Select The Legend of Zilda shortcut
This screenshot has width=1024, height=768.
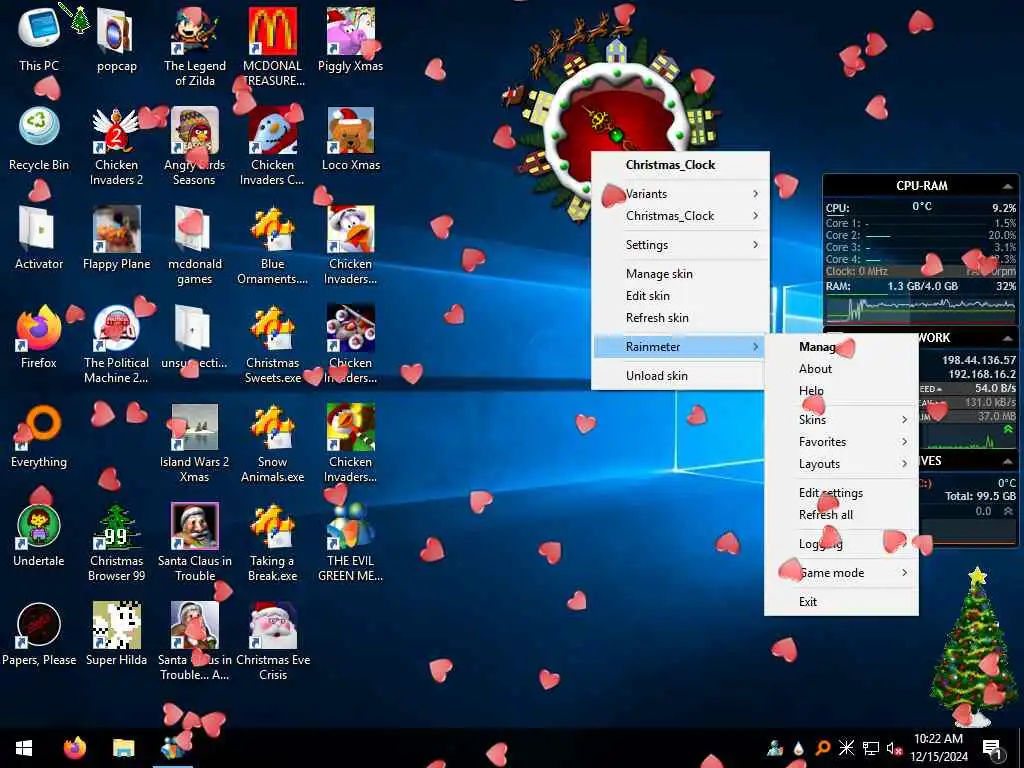(195, 47)
